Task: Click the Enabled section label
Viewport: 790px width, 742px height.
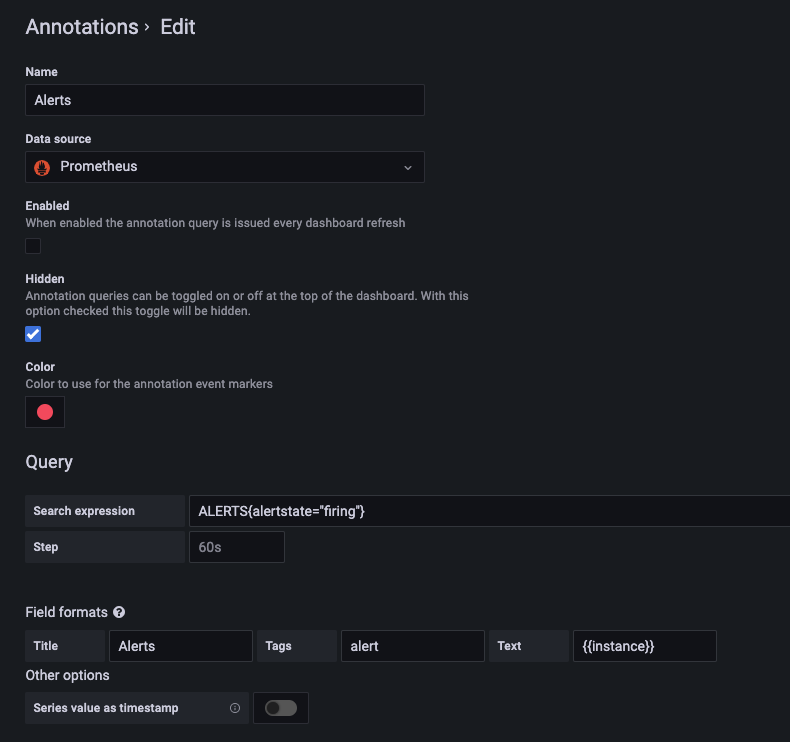Action: point(47,206)
